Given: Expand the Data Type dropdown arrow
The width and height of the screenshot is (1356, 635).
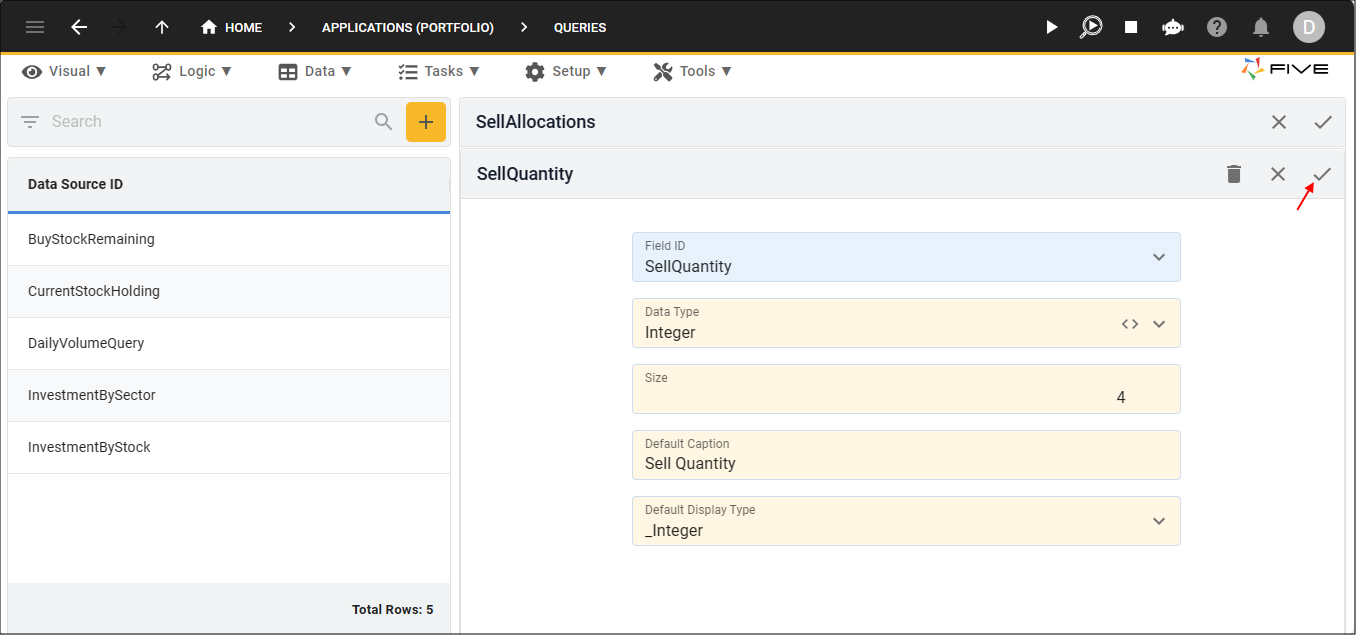Looking at the screenshot, I should pyautogui.click(x=1159, y=323).
